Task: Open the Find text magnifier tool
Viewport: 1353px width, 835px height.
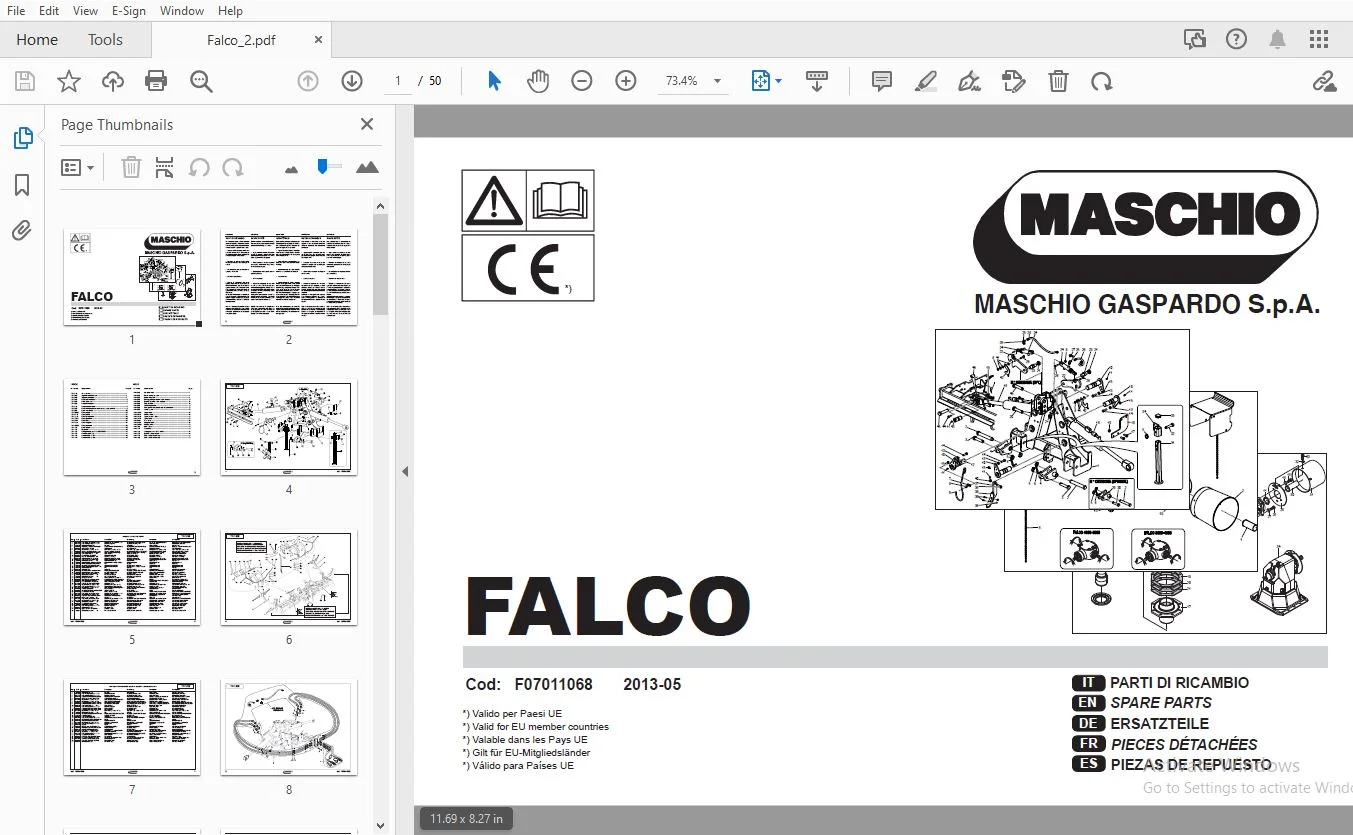Action: pos(201,81)
